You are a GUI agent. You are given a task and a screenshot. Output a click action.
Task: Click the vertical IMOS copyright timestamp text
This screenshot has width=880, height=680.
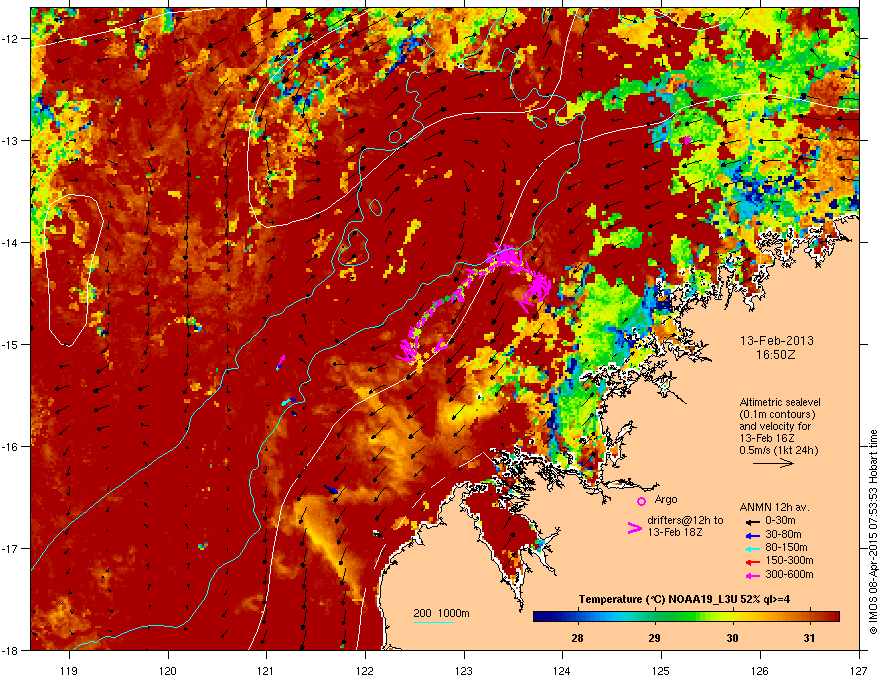pyautogui.click(x=873, y=532)
